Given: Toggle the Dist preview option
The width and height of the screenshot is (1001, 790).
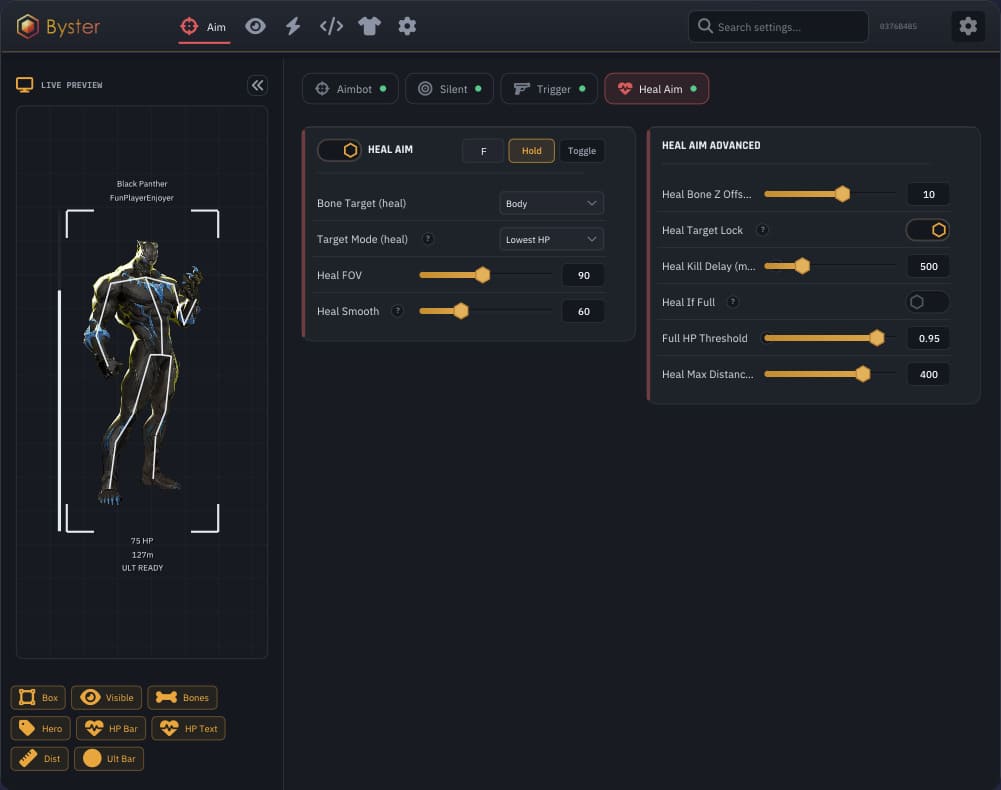Looking at the screenshot, I should [40, 759].
